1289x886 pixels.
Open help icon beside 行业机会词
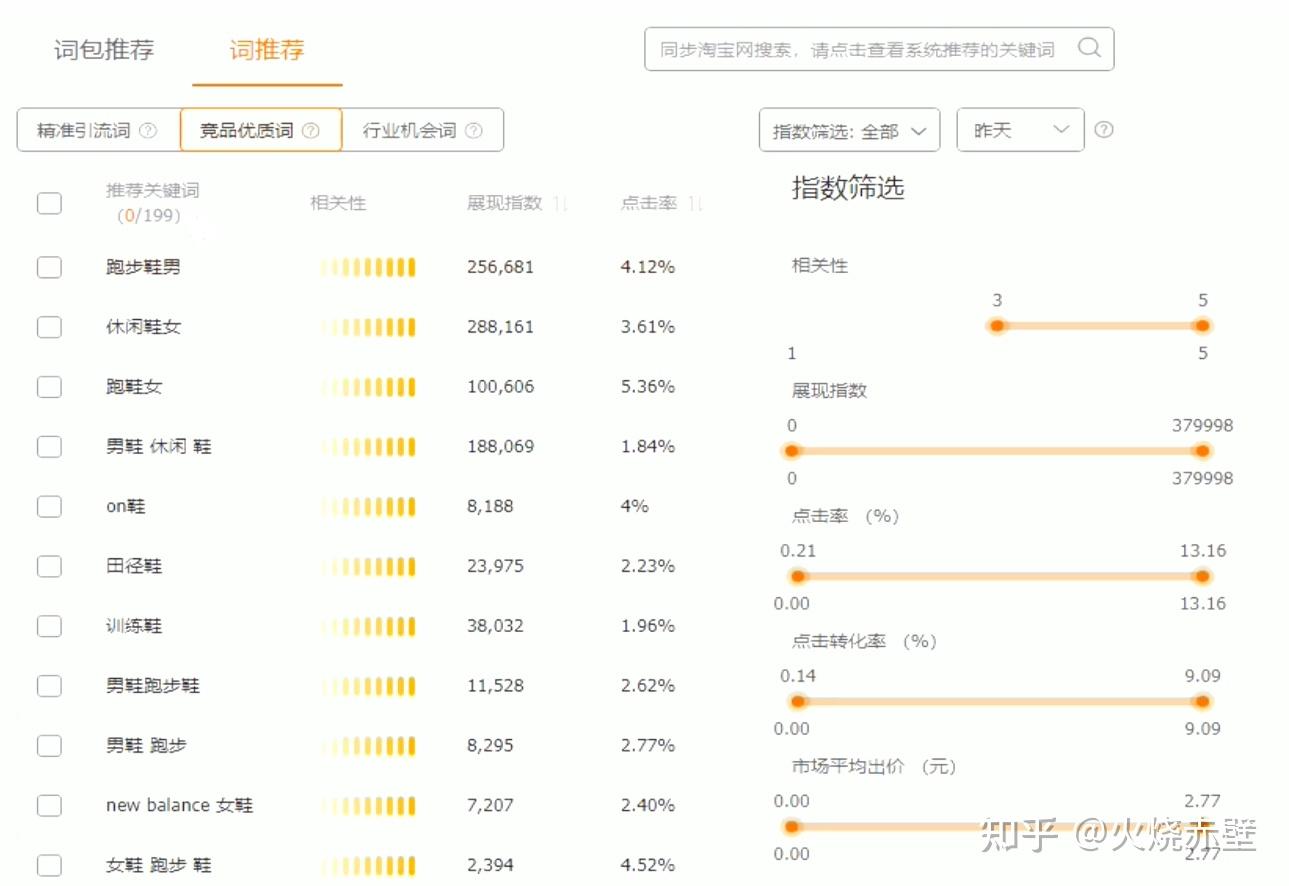pos(474,130)
